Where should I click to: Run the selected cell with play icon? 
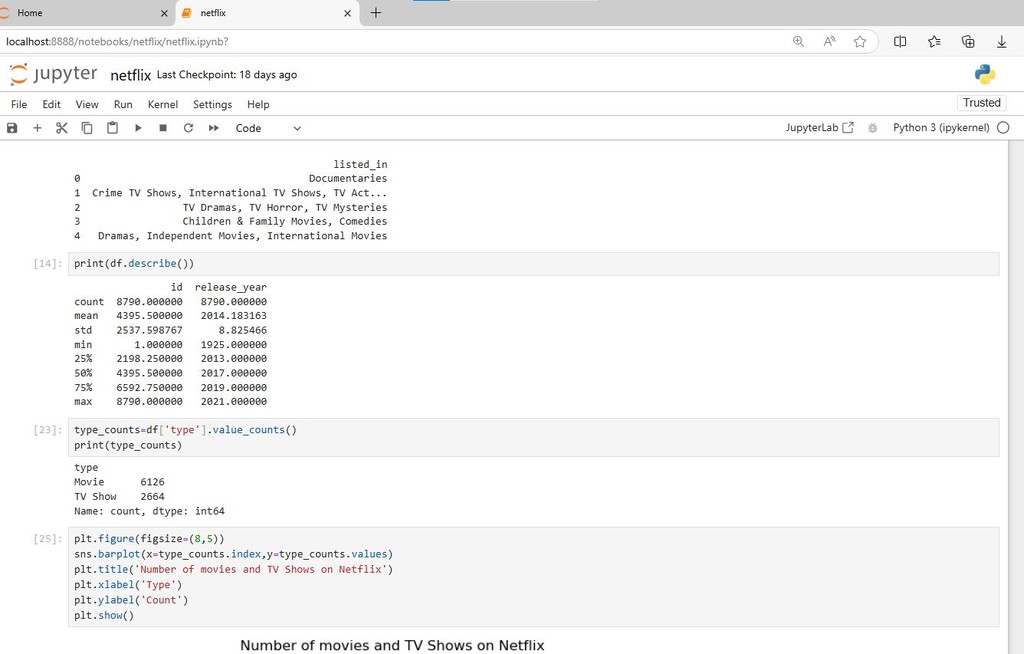tap(138, 128)
